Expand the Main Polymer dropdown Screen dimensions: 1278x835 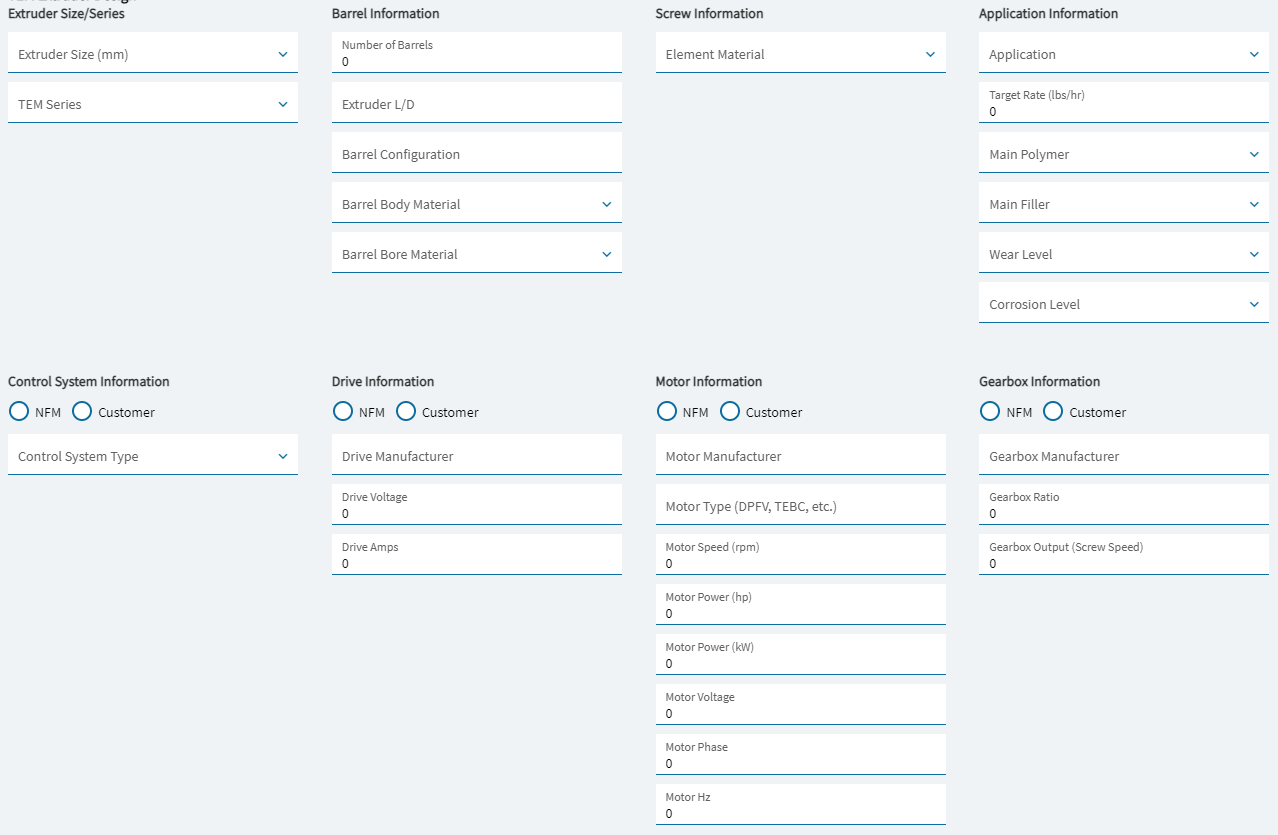click(x=1124, y=153)
